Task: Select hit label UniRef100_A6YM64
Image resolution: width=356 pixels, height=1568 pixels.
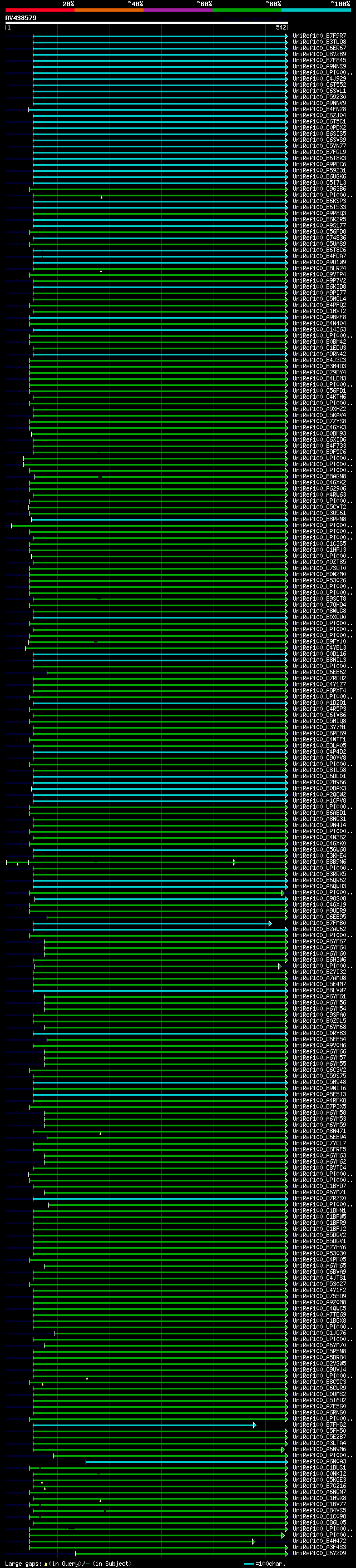Action: pyautogui.click(x=319, y=948)
